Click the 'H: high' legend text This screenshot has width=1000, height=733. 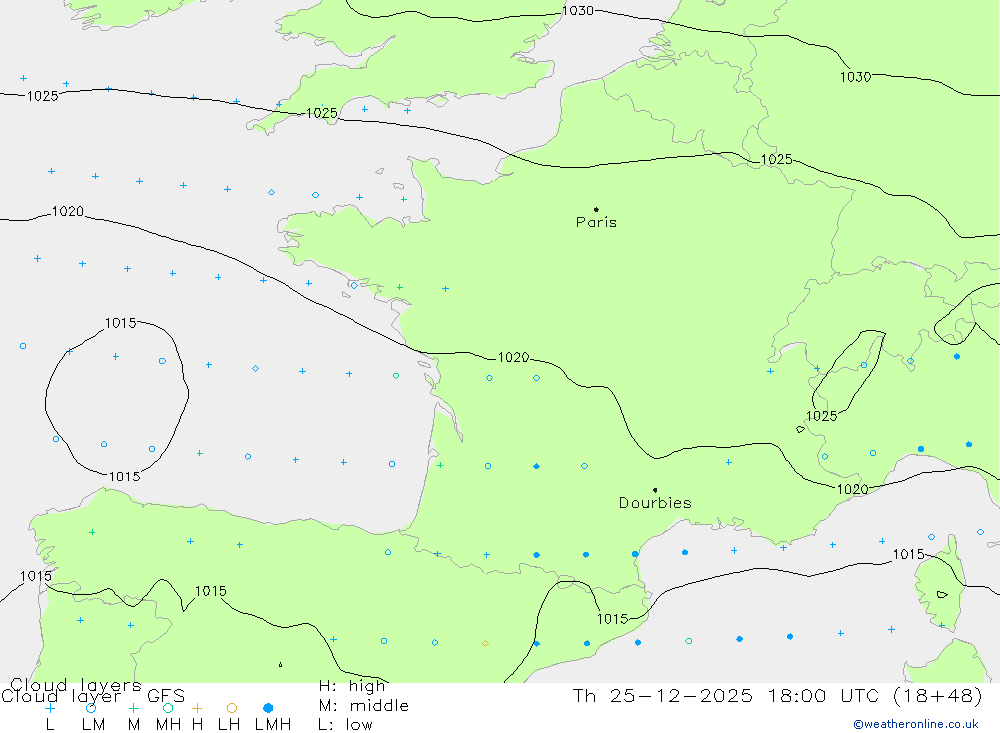(352, 686)
